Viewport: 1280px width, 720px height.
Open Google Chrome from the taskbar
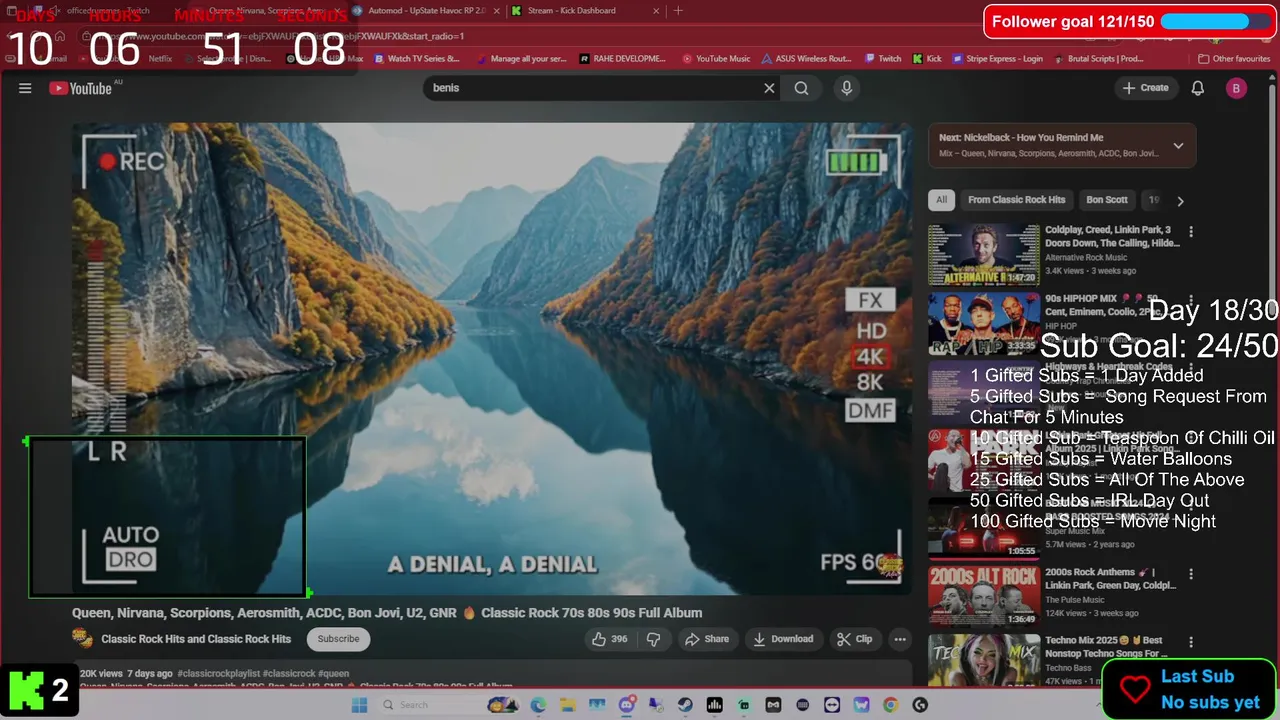[891, 705]
